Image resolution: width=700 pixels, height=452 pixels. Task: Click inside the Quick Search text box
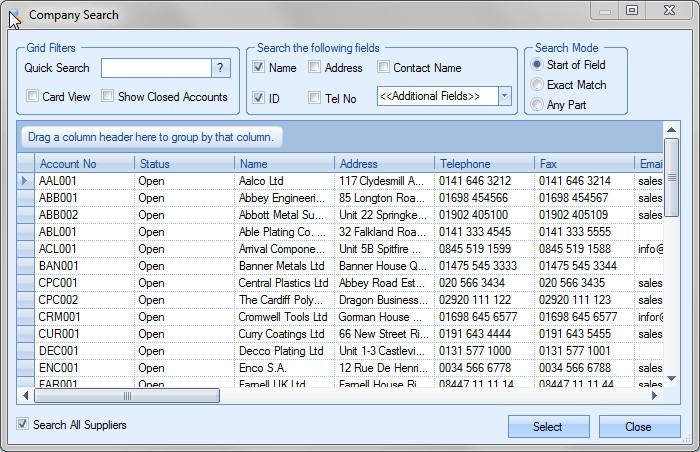click(155, 68)
